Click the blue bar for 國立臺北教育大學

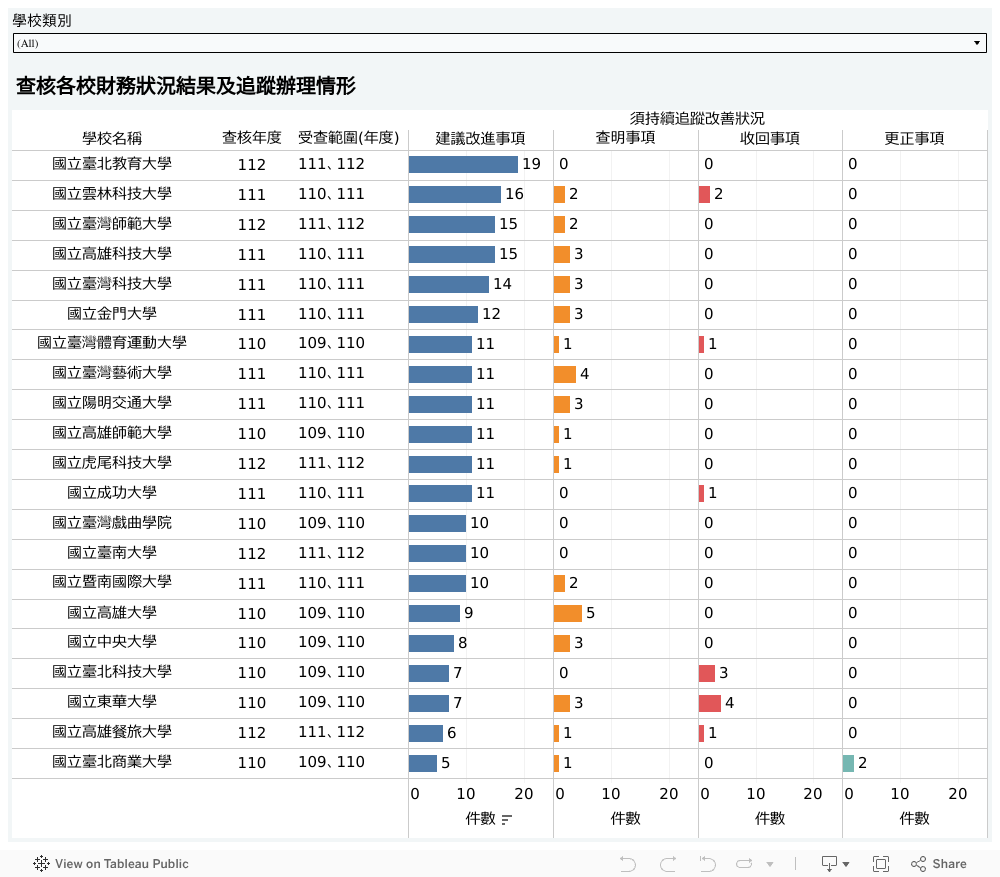[x=463, y=164]
